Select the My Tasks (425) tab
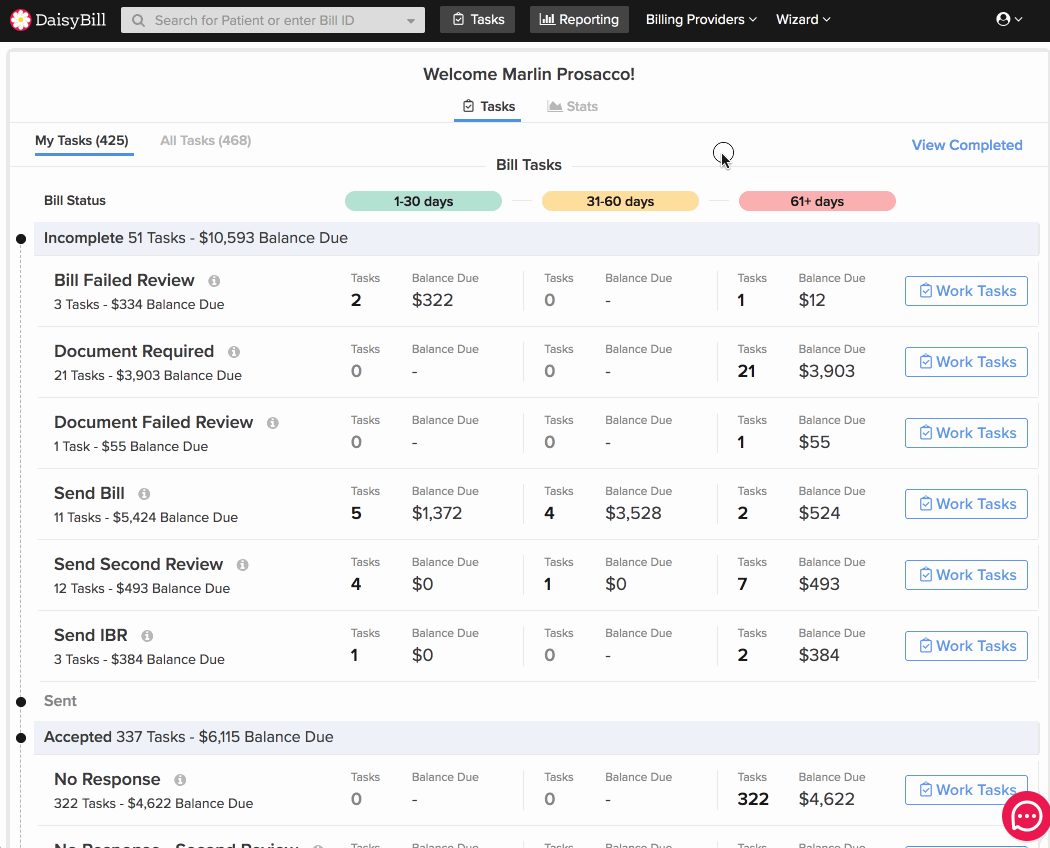Image resolution: width=1050 pixels, height=848 pixels. click(x=82, y=141)
